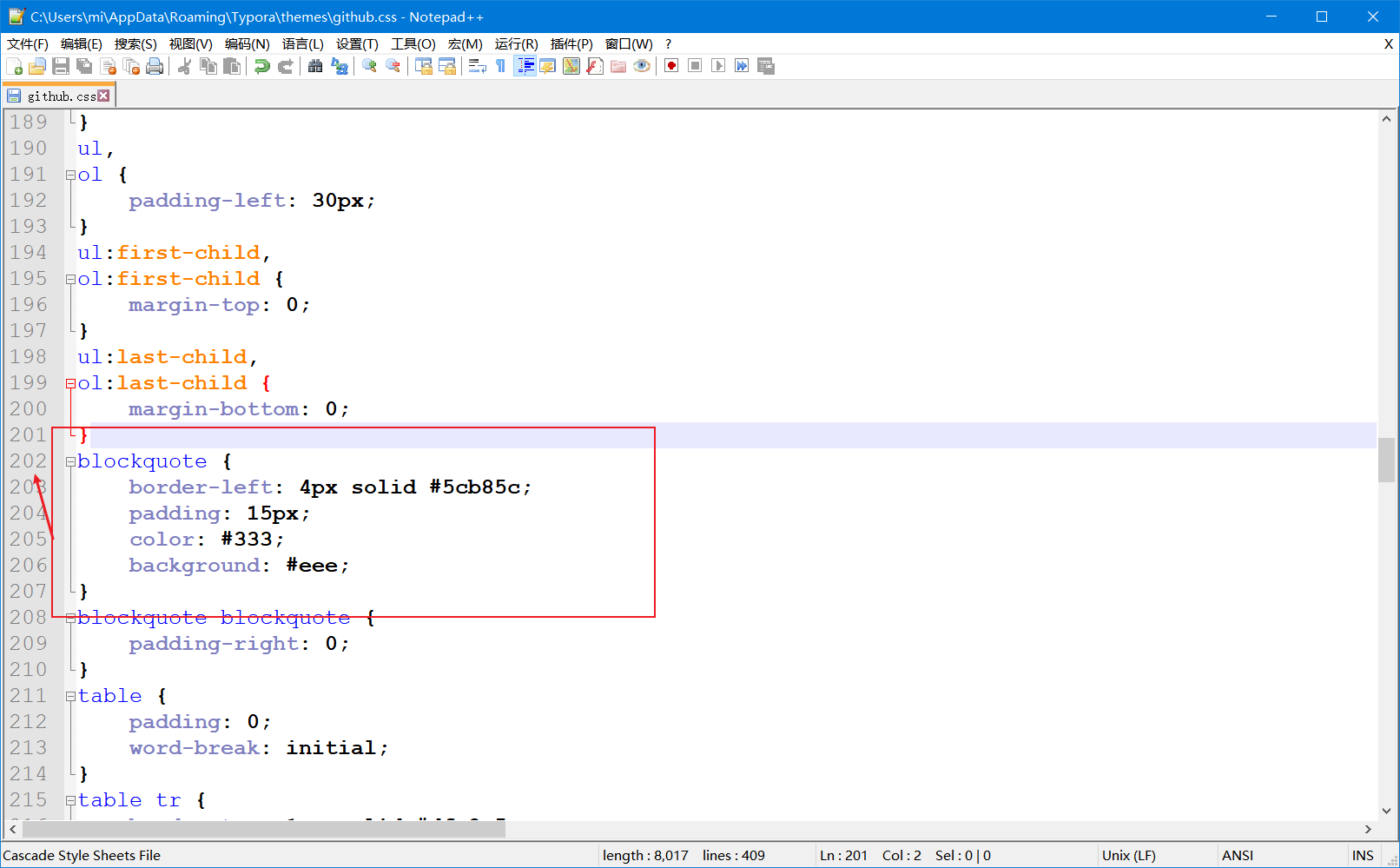Toggle file monitoring eye icon
Image resolution: width=1400 pixels, height=868 pixels.
(x=642, y=66)
